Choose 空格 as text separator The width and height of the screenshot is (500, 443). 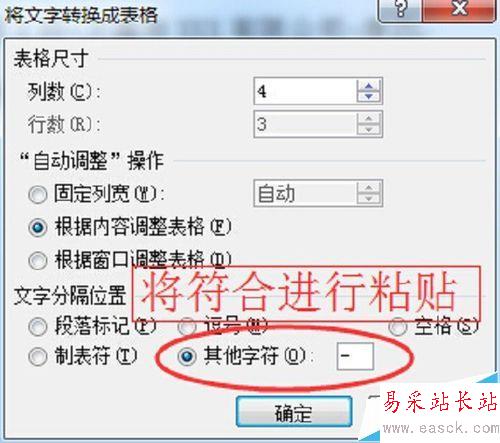[x=398, y=327]
